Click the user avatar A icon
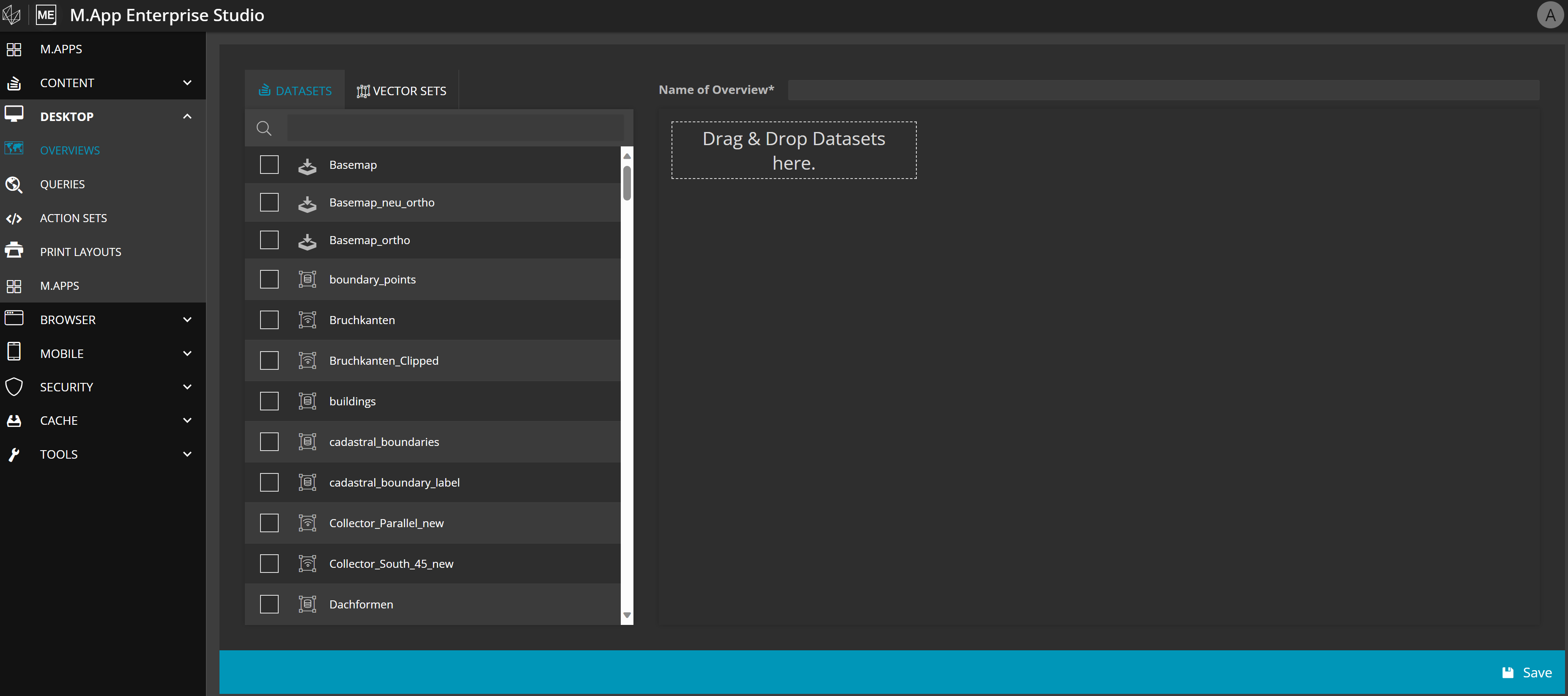 pos(1550,15)
